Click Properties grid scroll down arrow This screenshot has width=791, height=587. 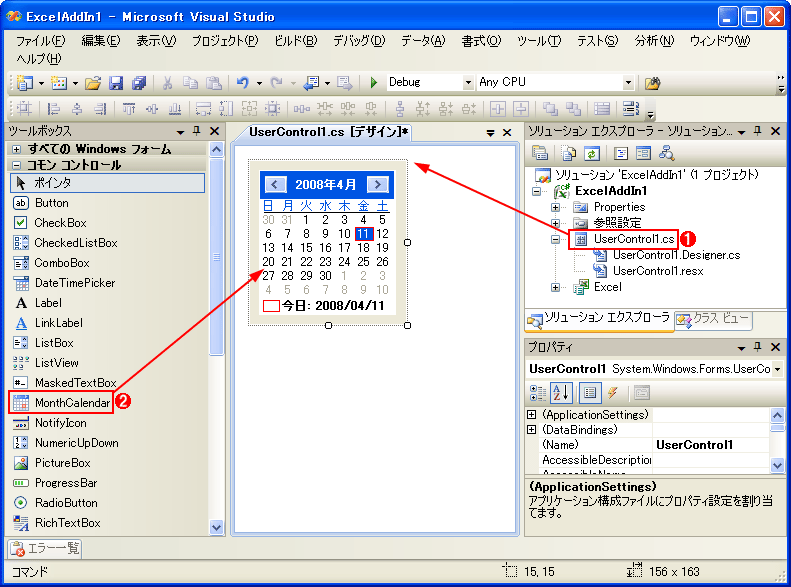(777, 465)
